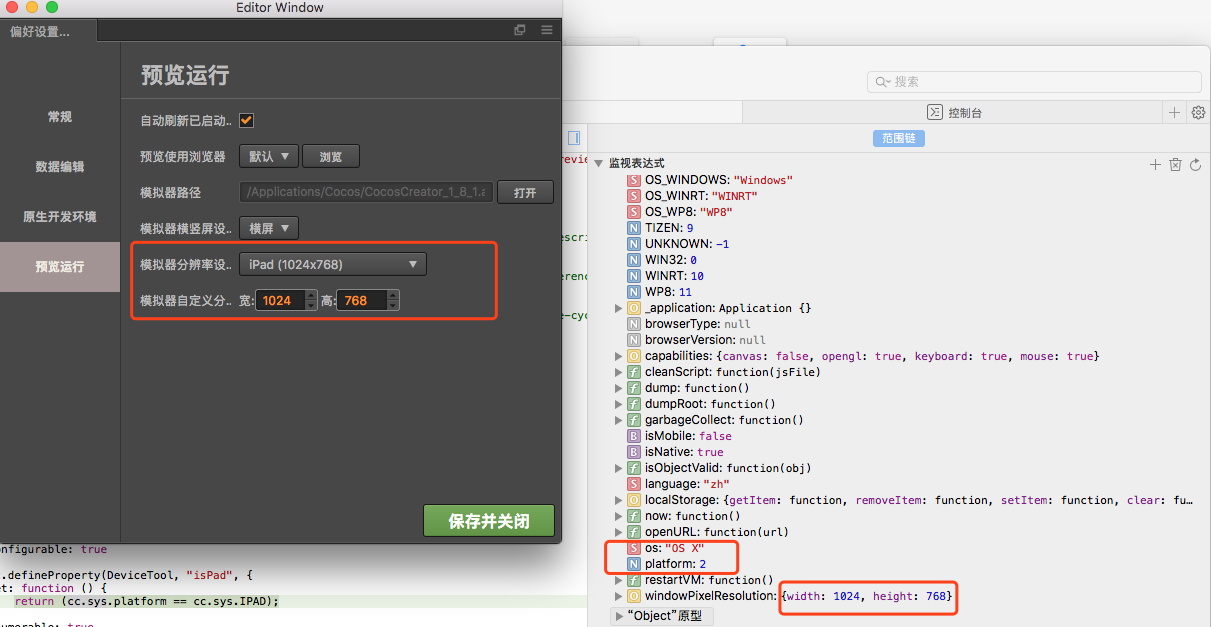This screenshot has width=1211, height=627.
Task: Open the iPad (1024x768) resolution dropdown
Action: click(x=333, y=264)
